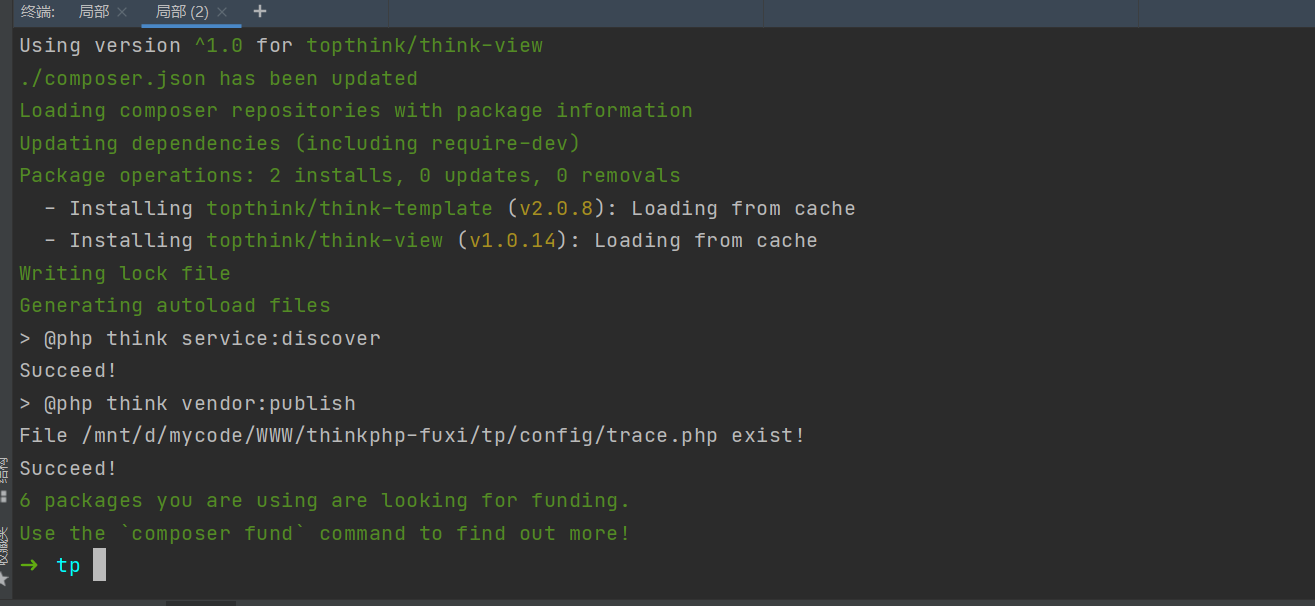Open a new terminal session tab

[x=260, y=12]
